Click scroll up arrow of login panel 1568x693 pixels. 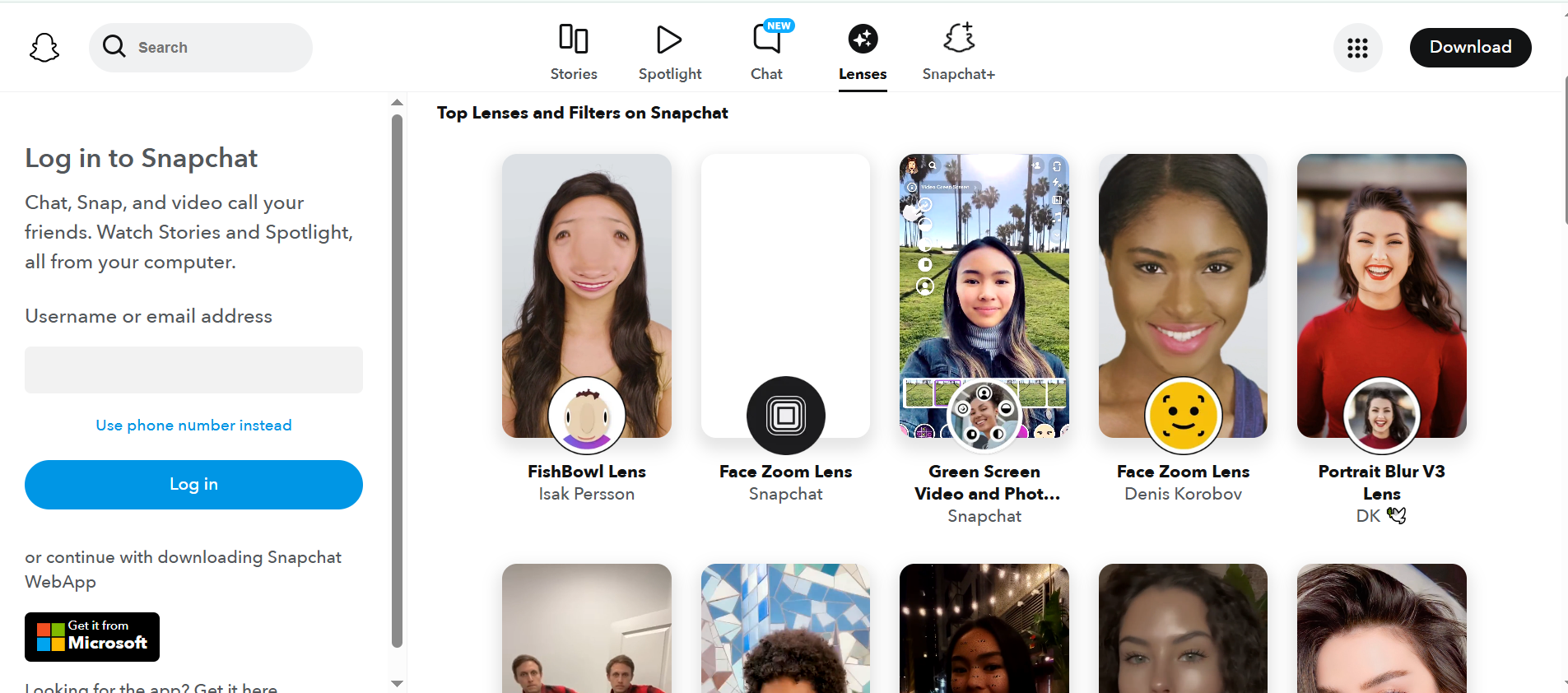[x=397, y=103]
